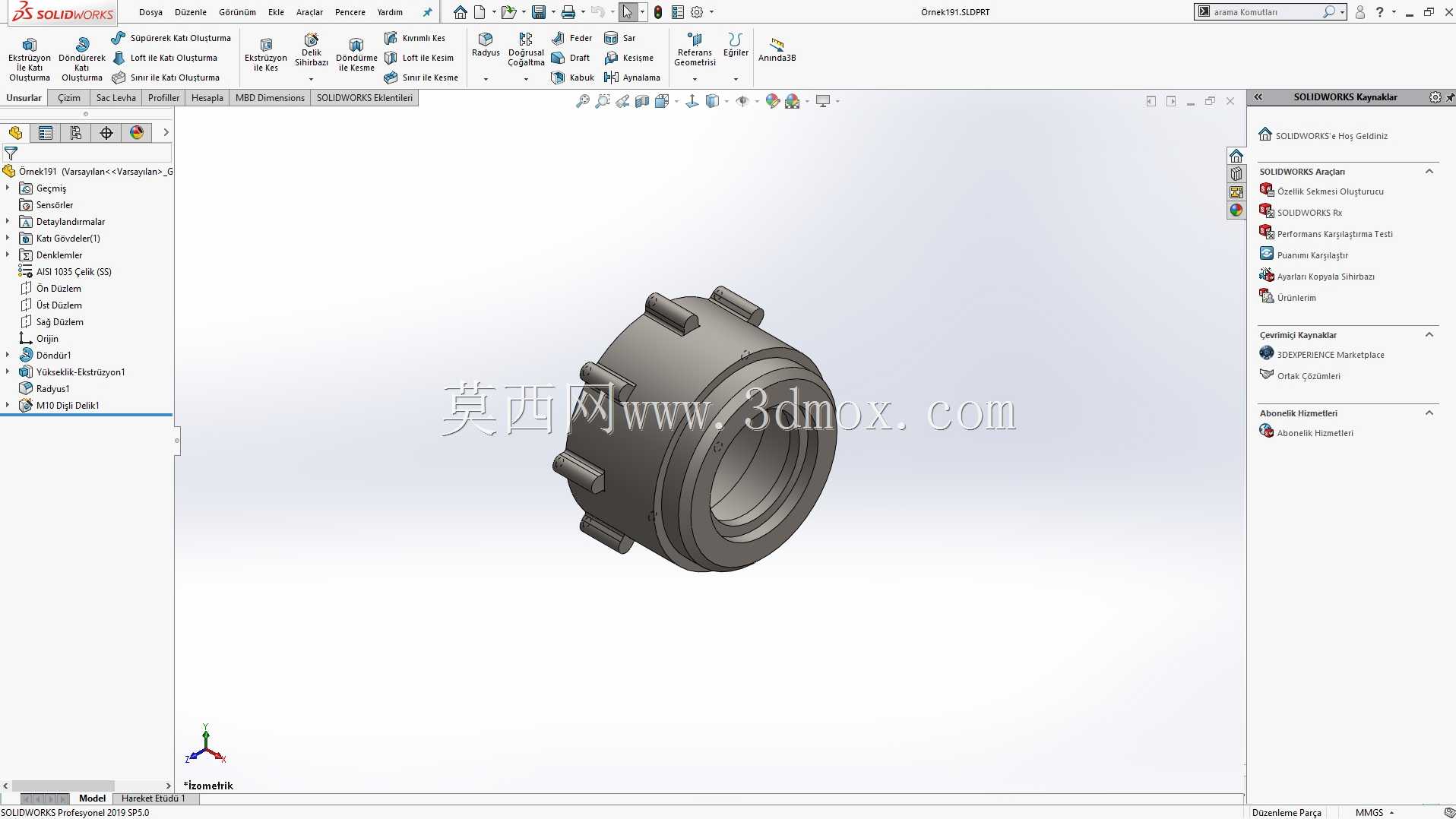Choose Sınır ile Kesme command
Viewport: 1456px width, 819px height.
point(421,77)
